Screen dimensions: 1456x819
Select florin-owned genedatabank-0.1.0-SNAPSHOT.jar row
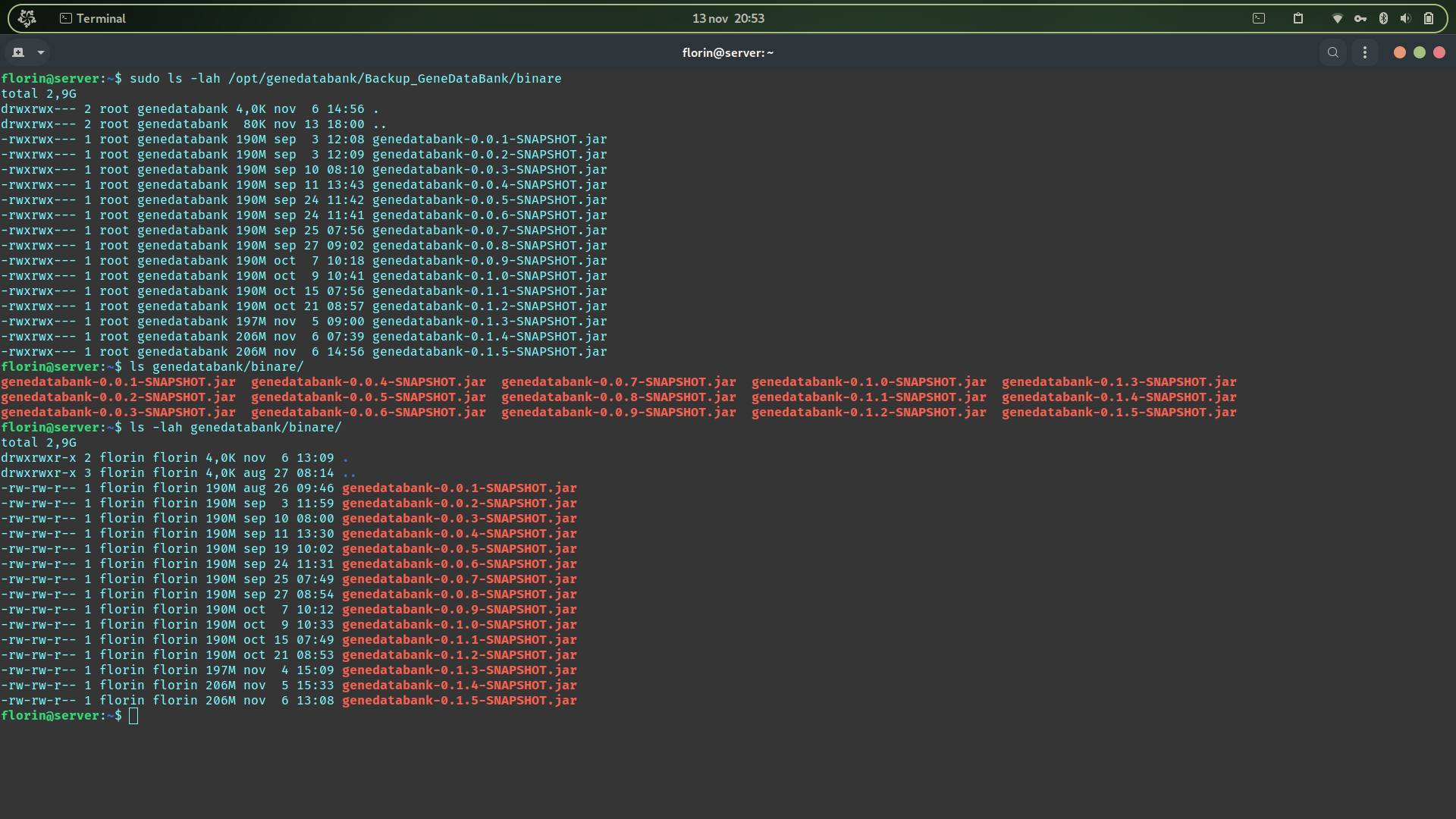(289, 625)
